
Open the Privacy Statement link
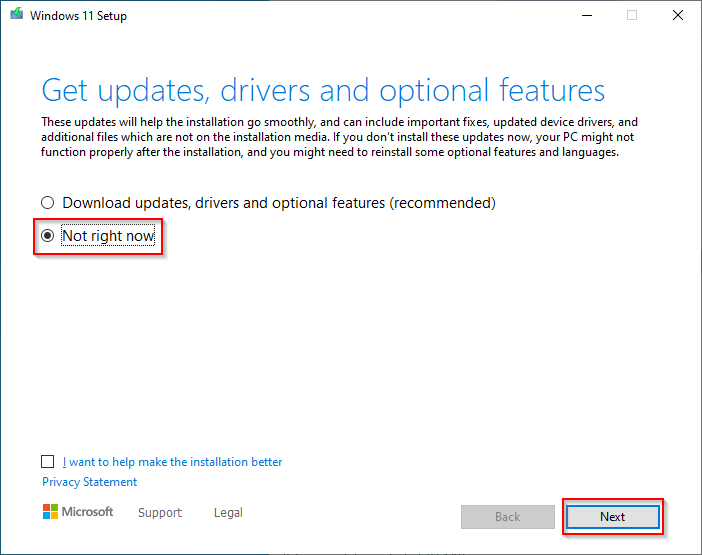(90, 482)
